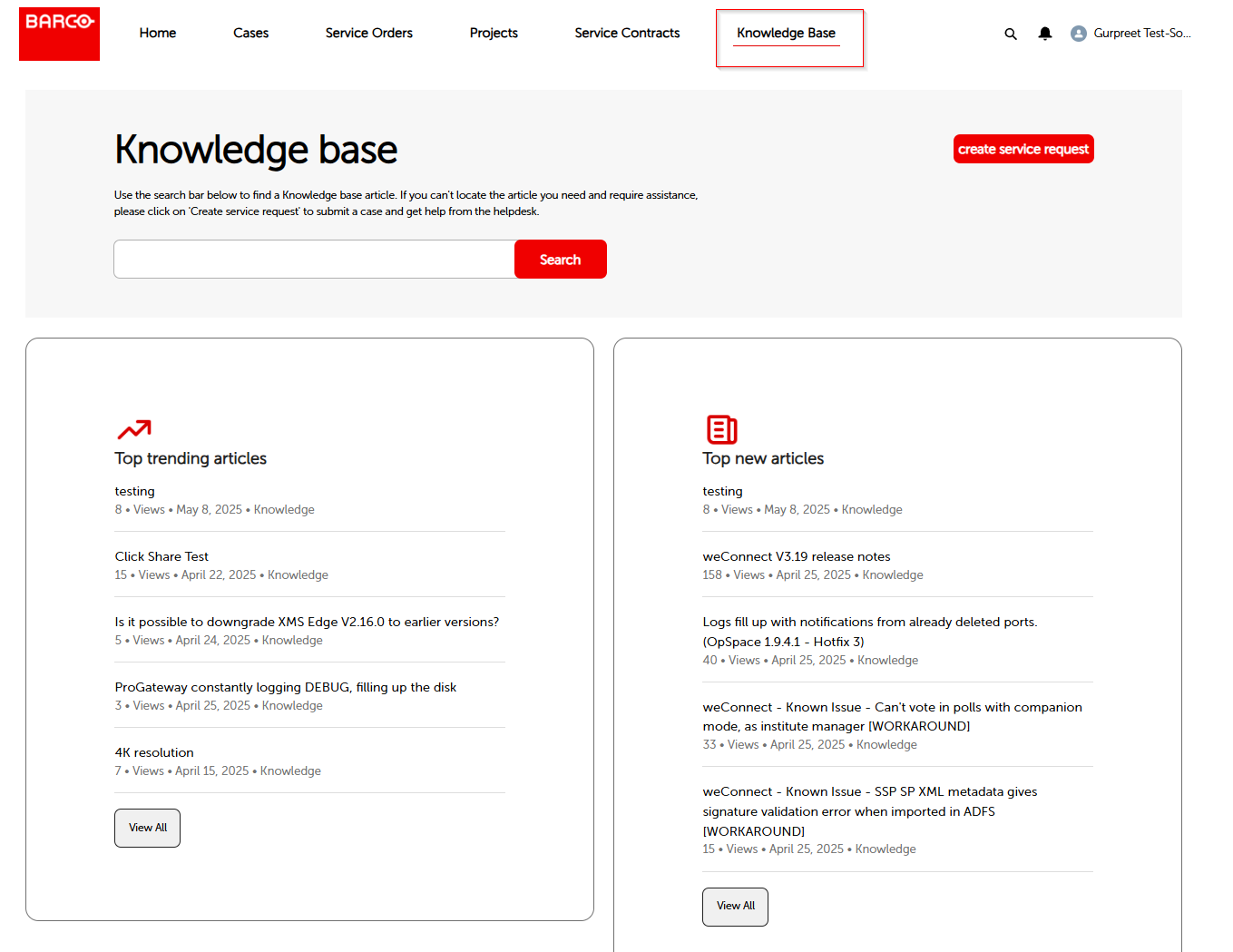1233x952 pixels.
Task: Open the 4K resolution article
Action: [154, 752]
